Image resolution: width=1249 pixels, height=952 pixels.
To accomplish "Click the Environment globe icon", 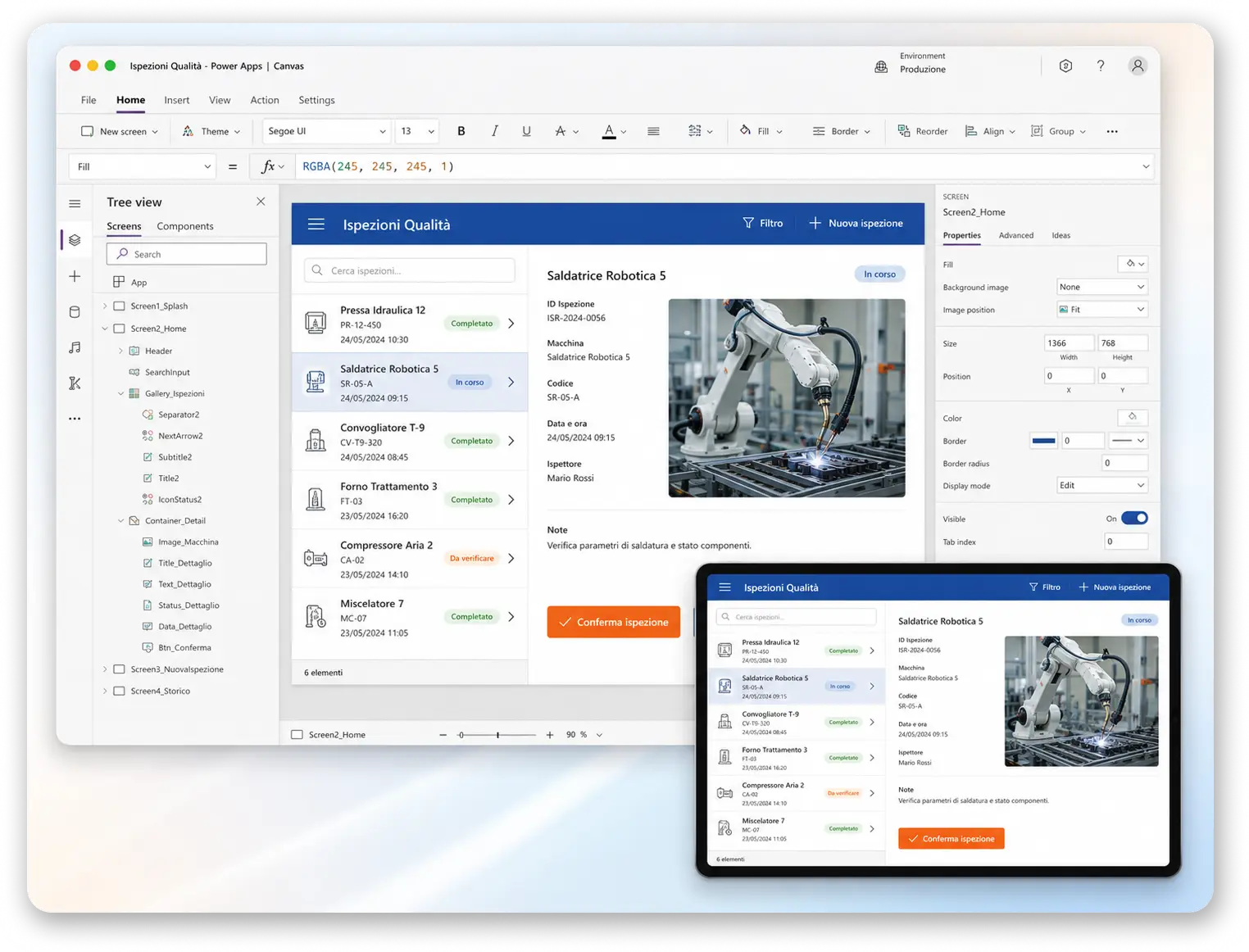I will [x=881, y=66].
